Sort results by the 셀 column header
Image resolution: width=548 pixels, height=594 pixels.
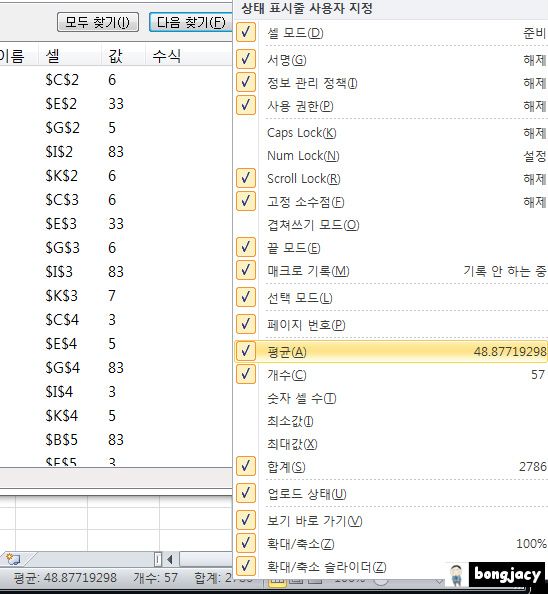tap(70, 56)
